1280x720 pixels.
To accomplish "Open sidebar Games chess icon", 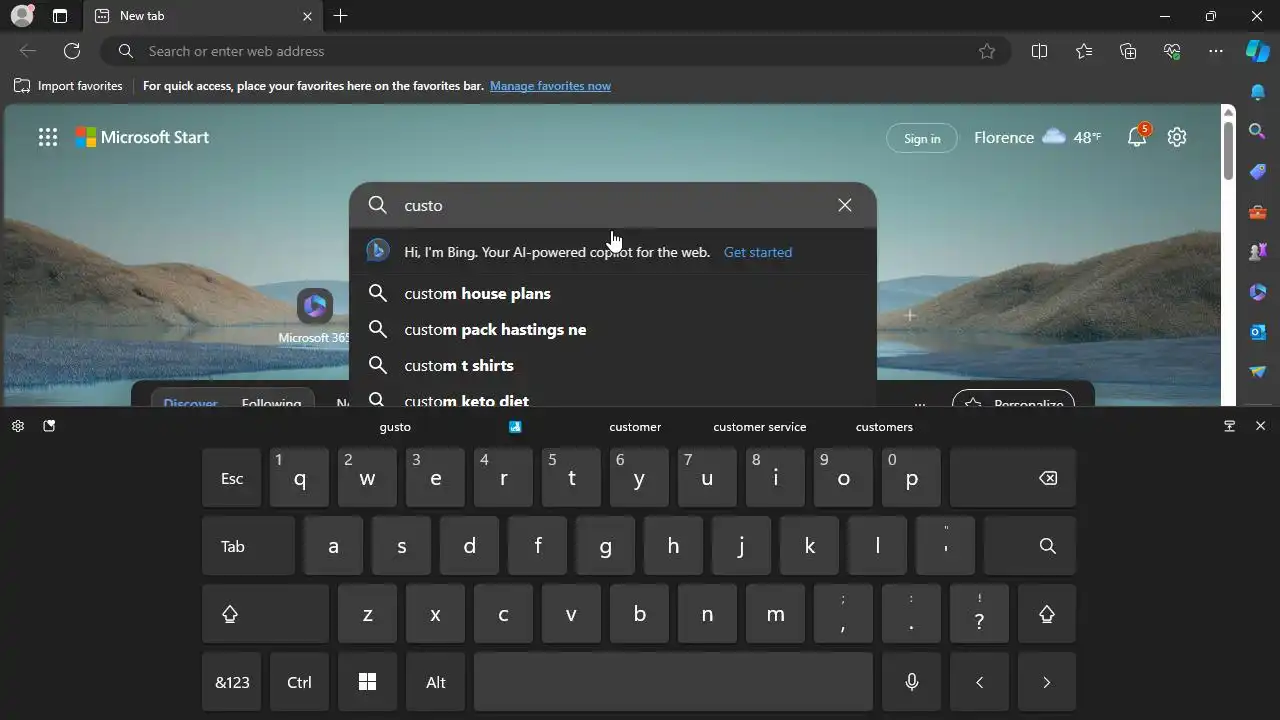I will click(1258, 251).
